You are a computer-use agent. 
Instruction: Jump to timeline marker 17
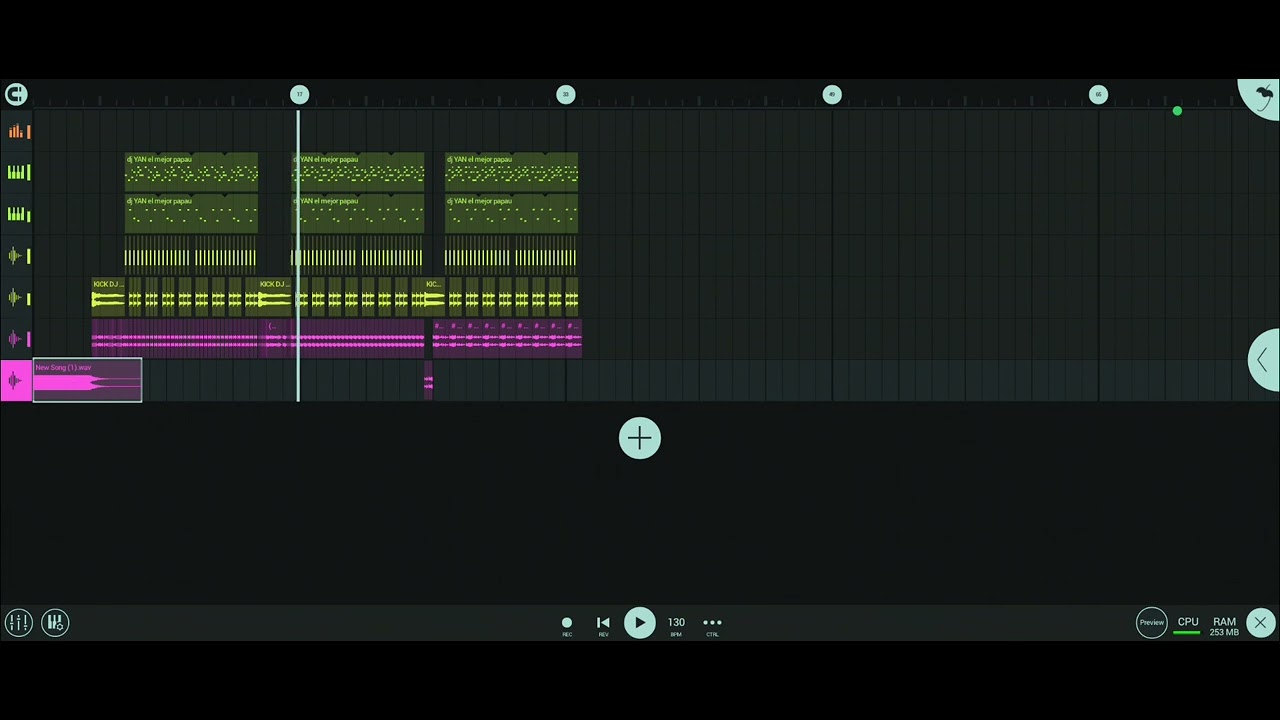pyautogui.click(x=299, y=94)
